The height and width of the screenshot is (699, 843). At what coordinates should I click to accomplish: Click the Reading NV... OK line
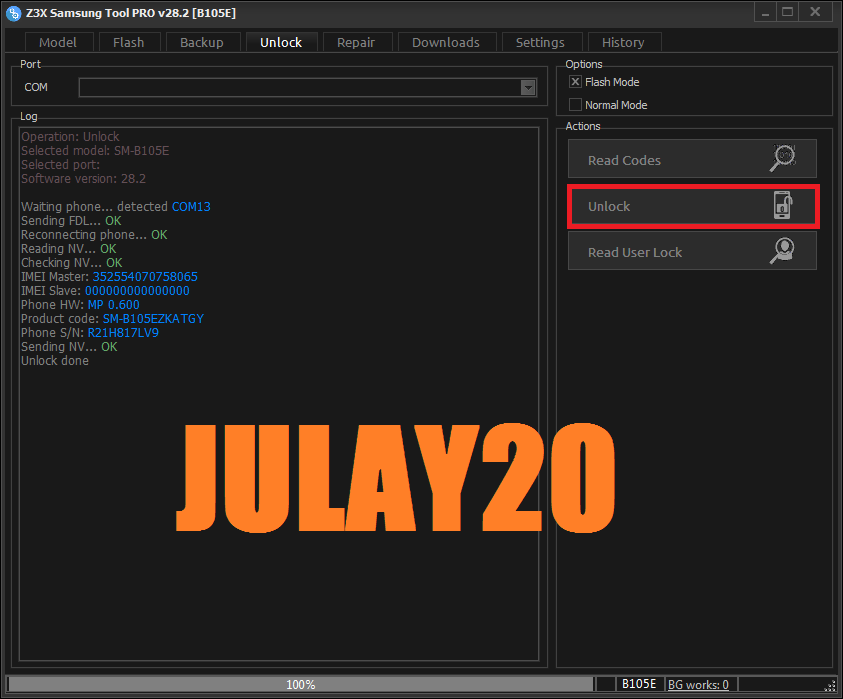(68, 249)
